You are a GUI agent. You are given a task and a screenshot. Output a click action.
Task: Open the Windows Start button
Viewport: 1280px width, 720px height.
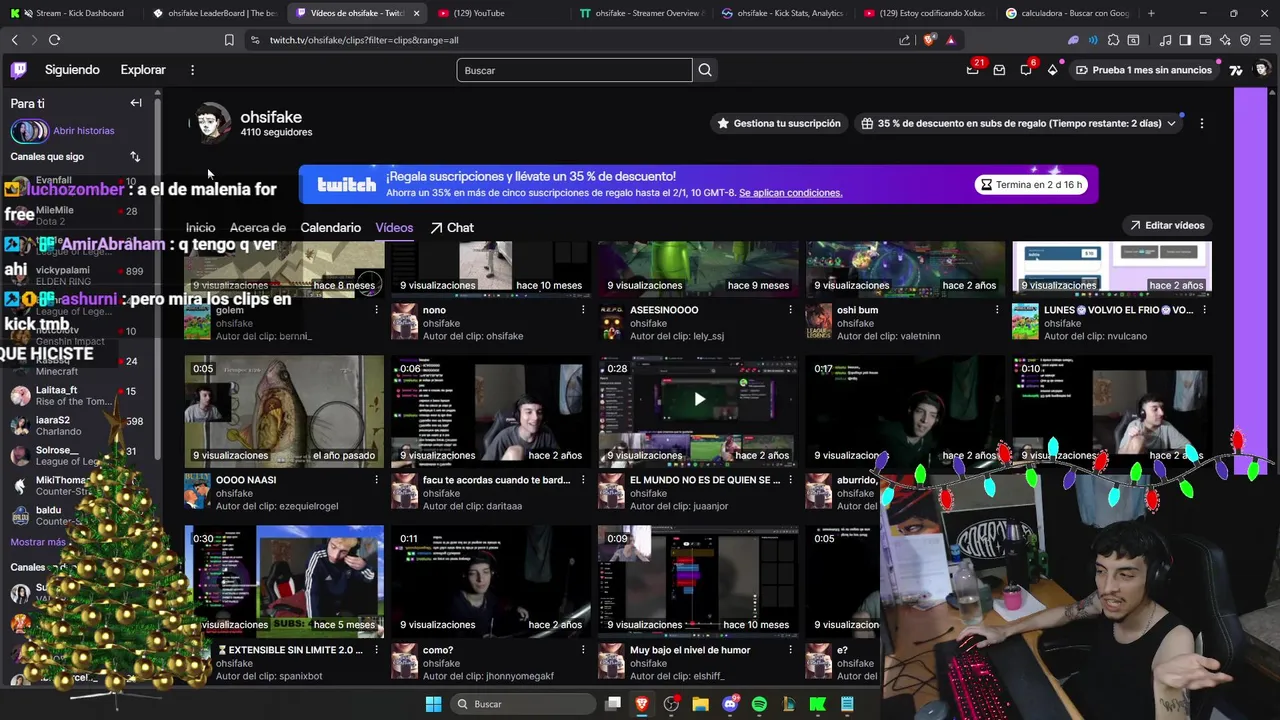pos(433,704)
